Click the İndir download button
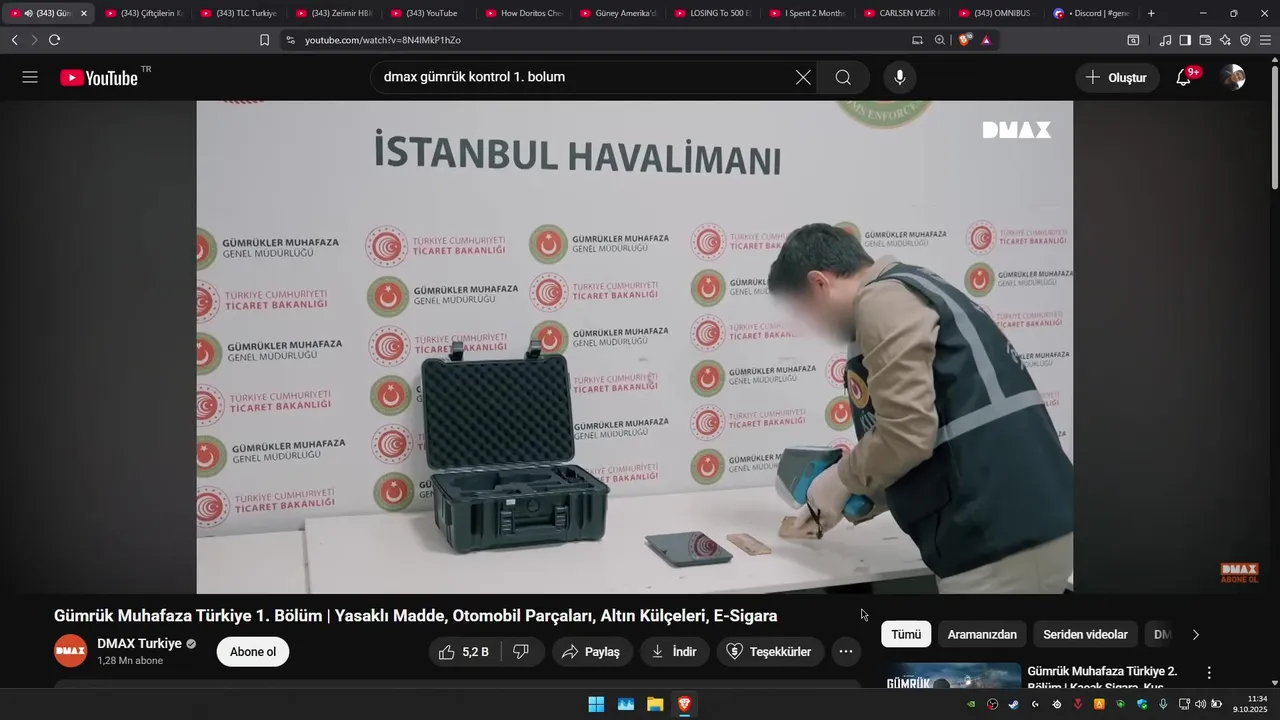1280x720 pixels. coord(675,652)
